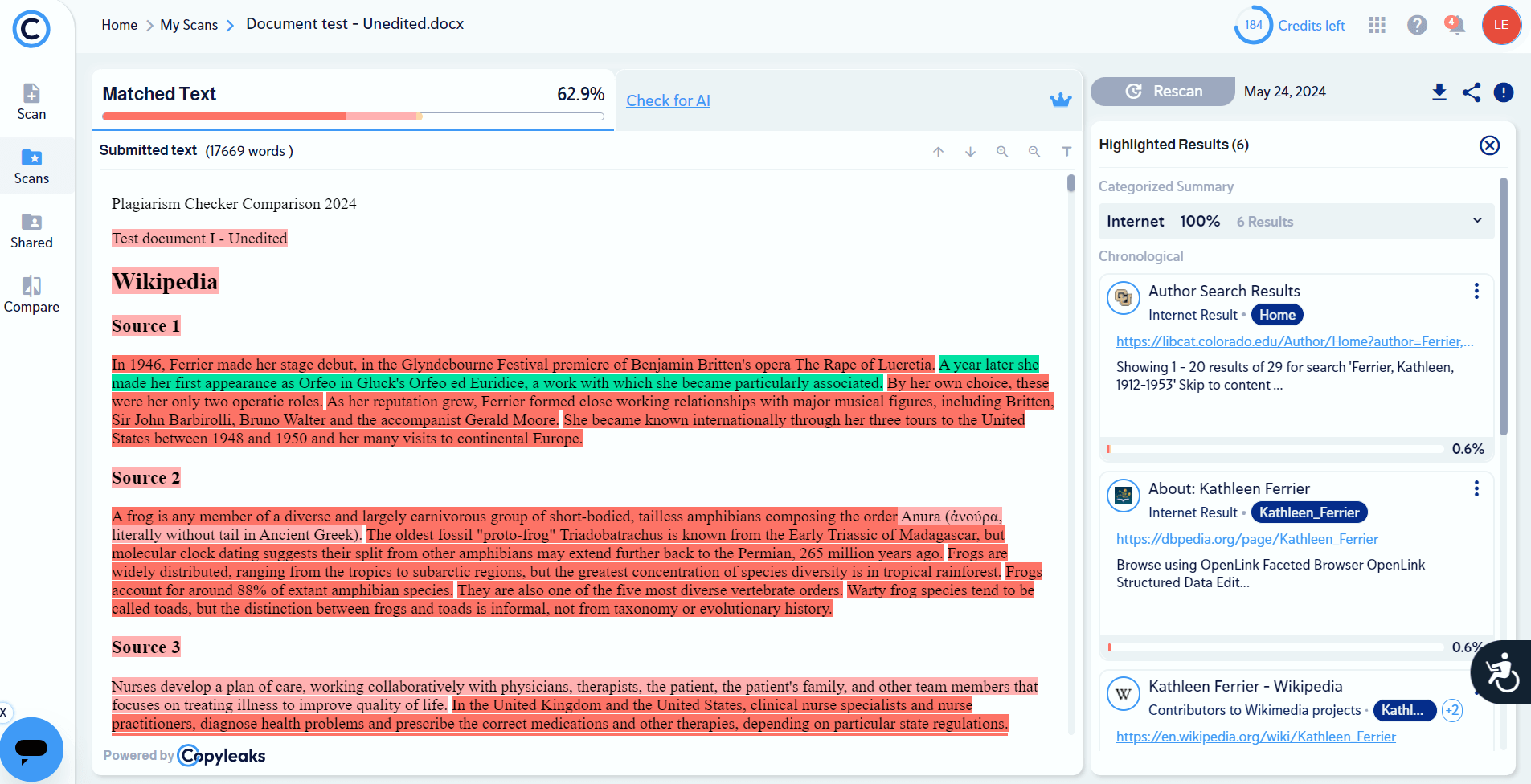Select the 'Source 2' heading
The height and width of the screenshot is (784, 1531).
145,477
